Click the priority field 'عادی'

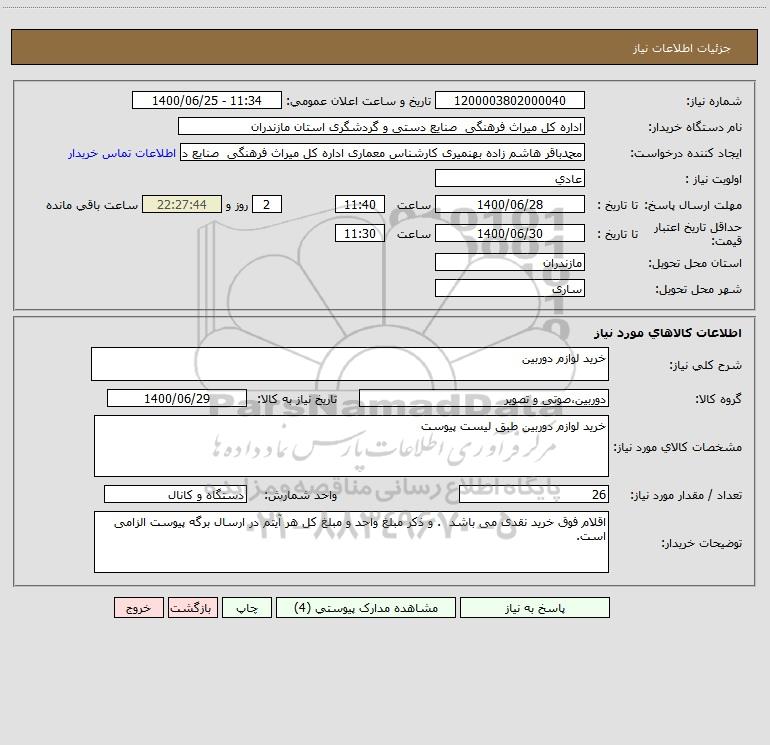click(x=510, y=178)
